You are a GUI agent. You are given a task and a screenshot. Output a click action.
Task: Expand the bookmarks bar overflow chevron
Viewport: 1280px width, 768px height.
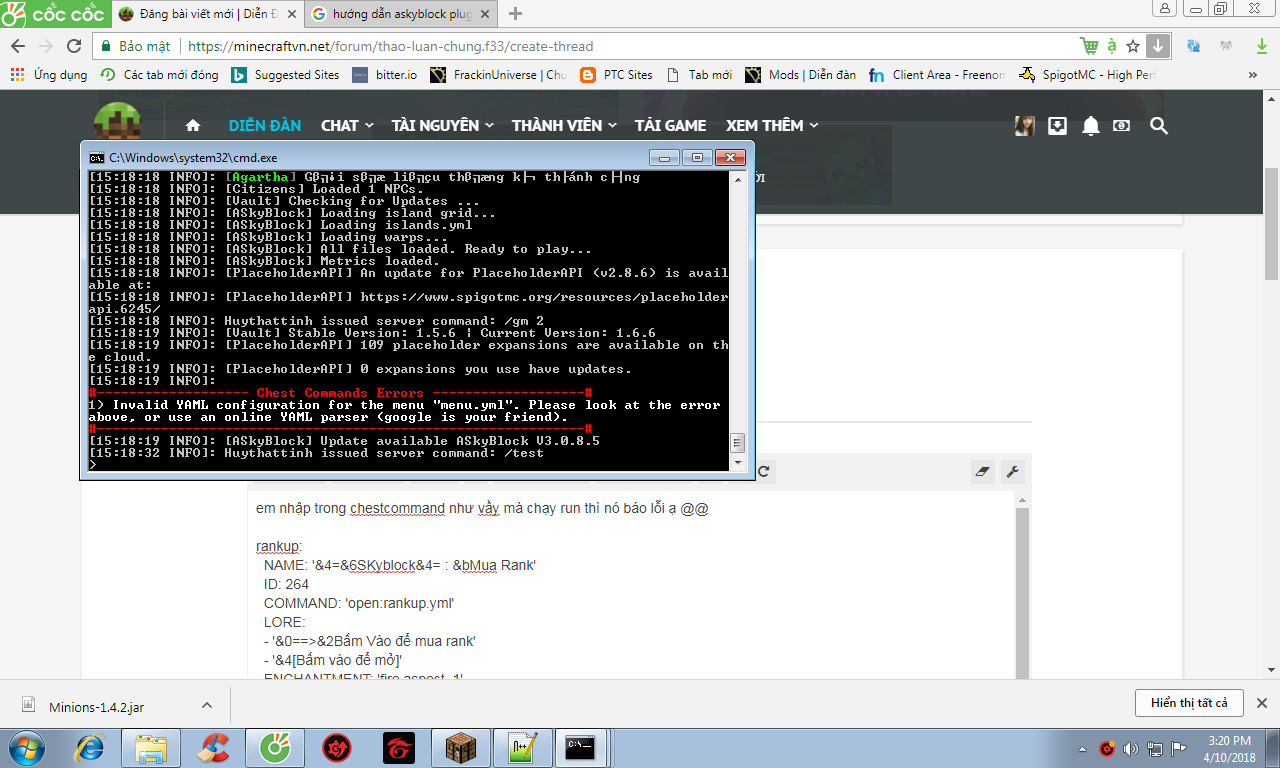(1253, 75)
